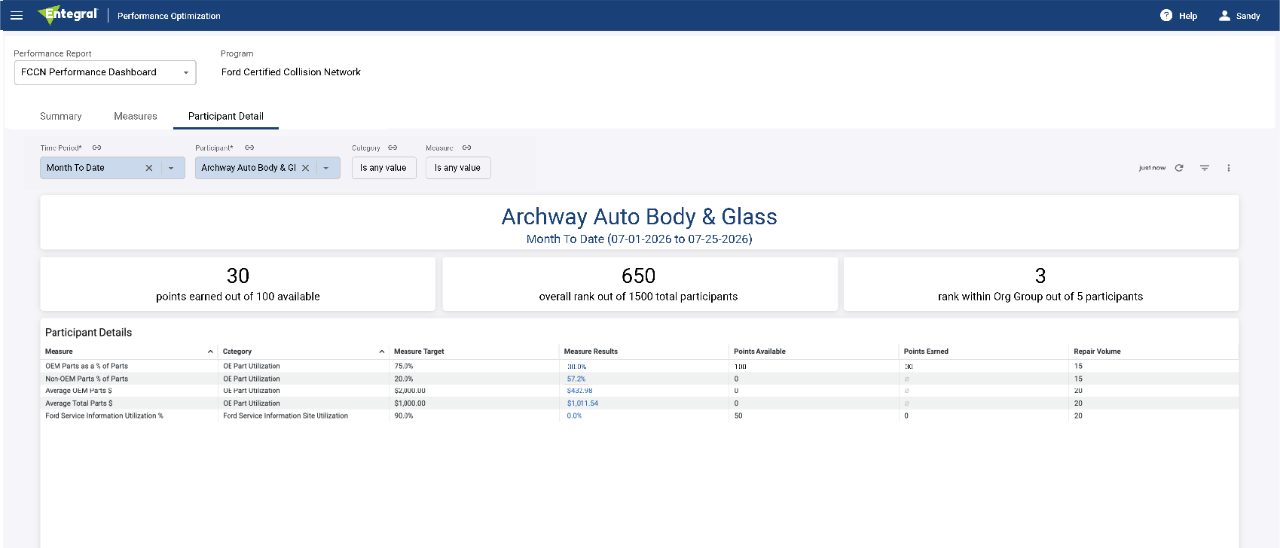Clear the Archway Auto Body participant selection
1280x548 pixels.
click(x=305, y=168)
